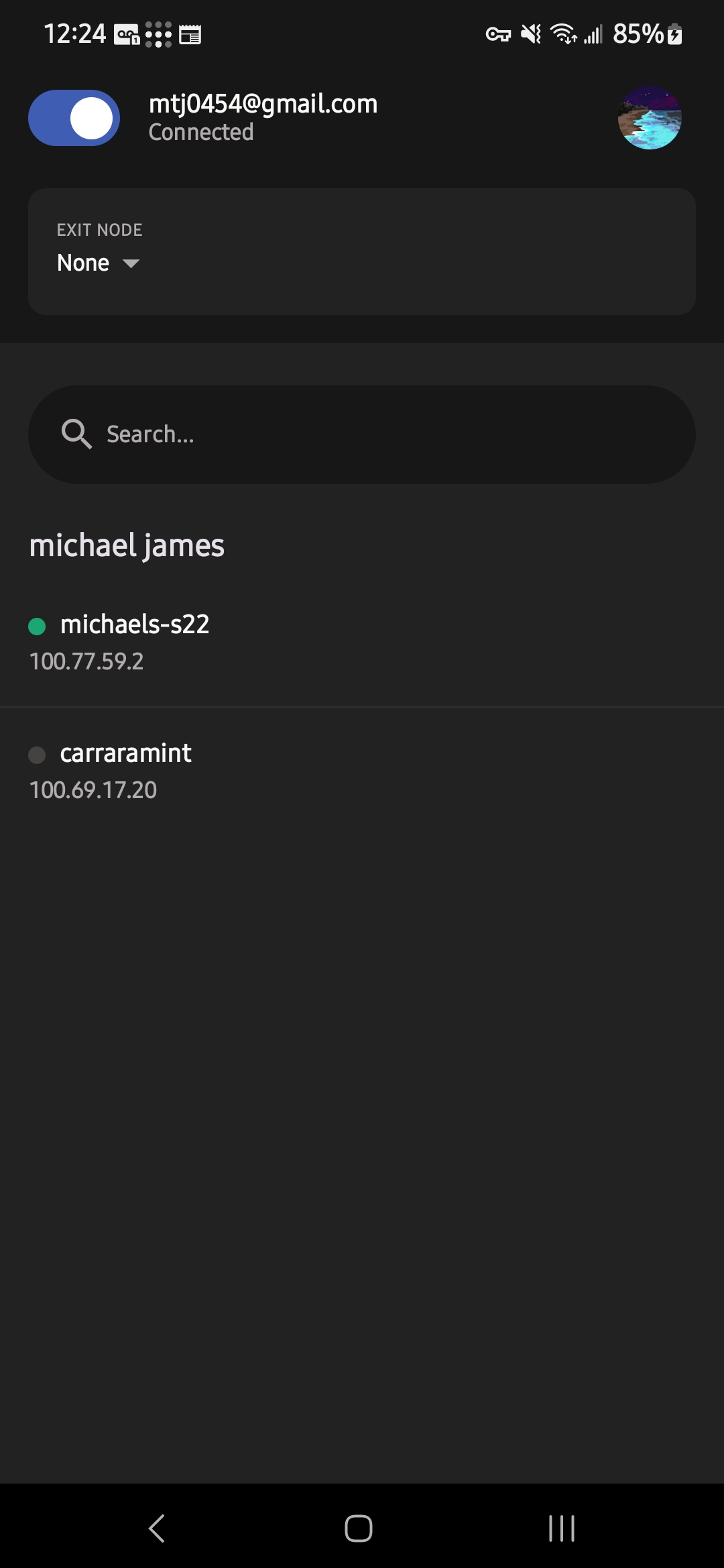The image size is (724, 1568).
Task: Tap the search magnifier icon
Action: pyautogui.click(x=76, y=434)
